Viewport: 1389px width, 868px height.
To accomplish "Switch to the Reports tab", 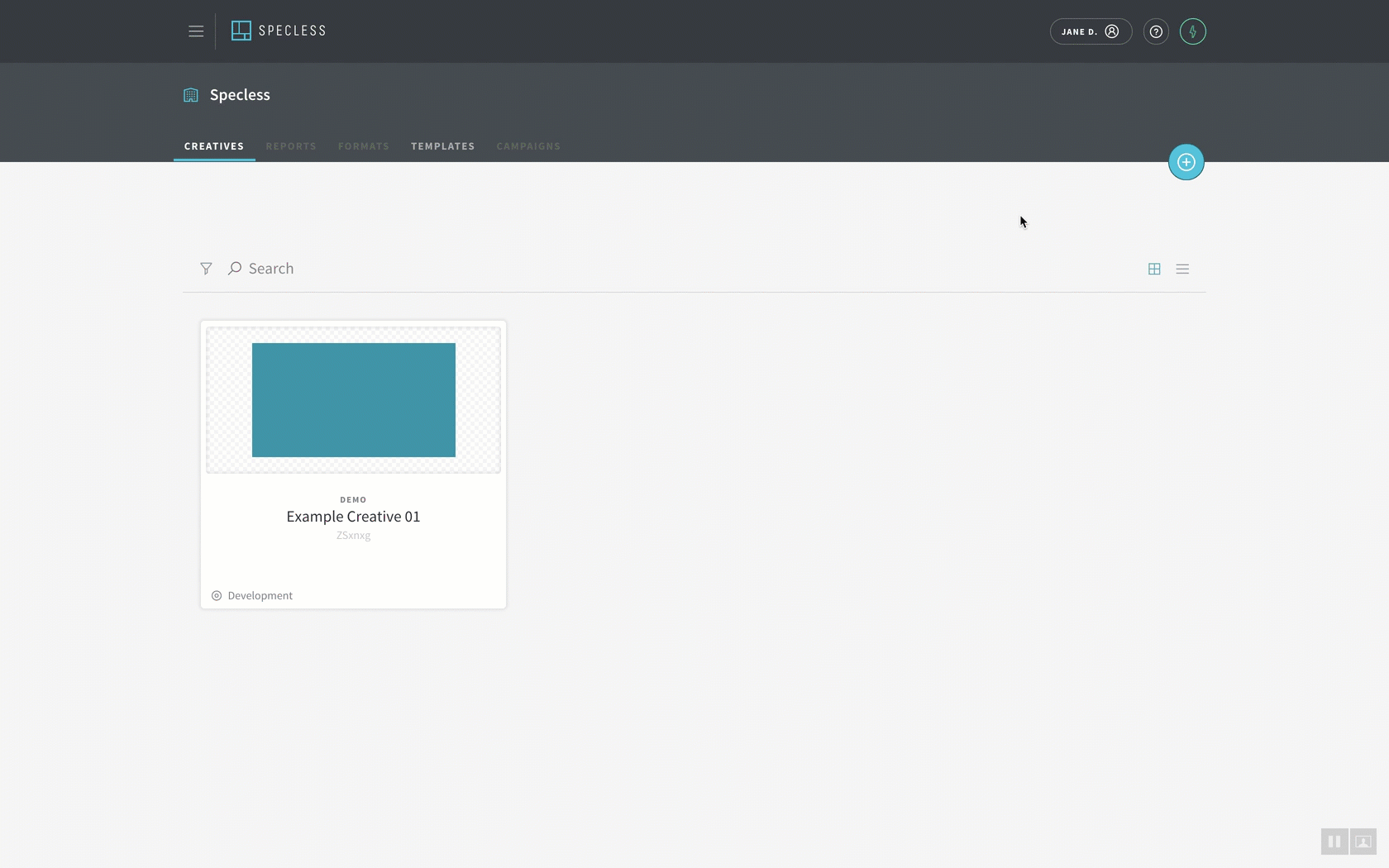I will [291, 146].
